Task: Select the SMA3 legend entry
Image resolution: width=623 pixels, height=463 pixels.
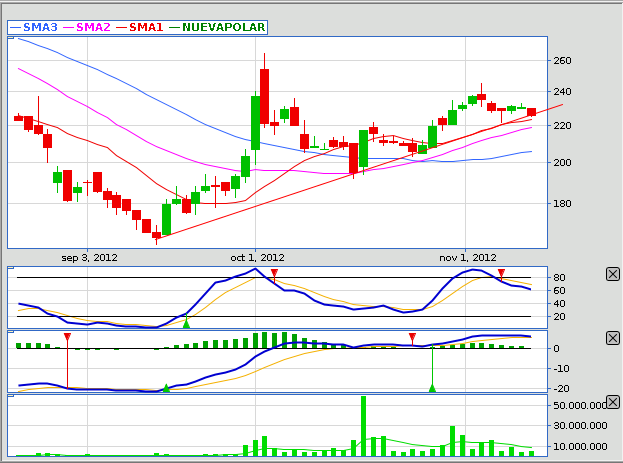Action: (x=34, y=27)
